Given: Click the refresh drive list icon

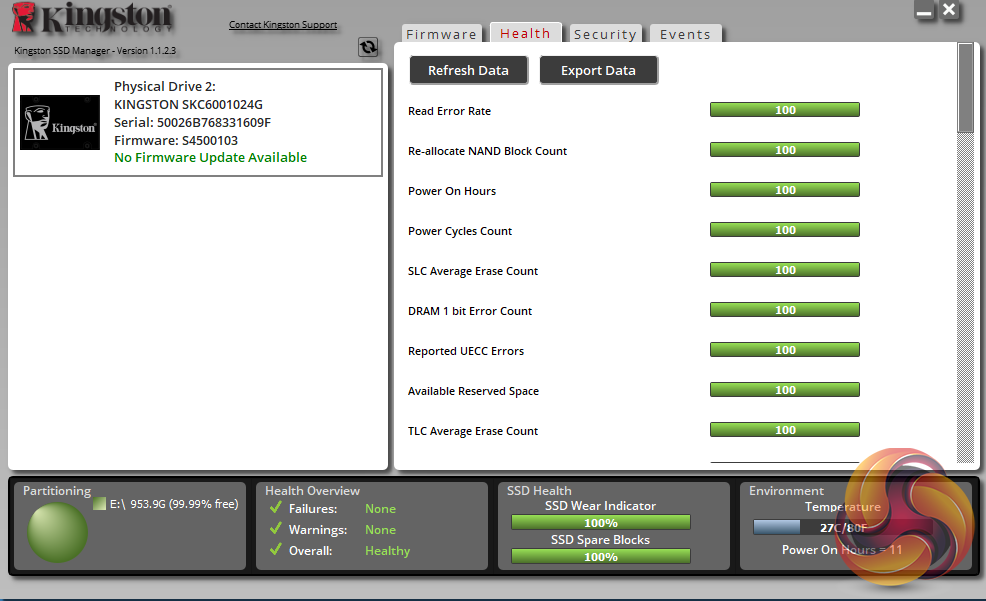Looking at the screenshot, I should click(x=368, y=47).
